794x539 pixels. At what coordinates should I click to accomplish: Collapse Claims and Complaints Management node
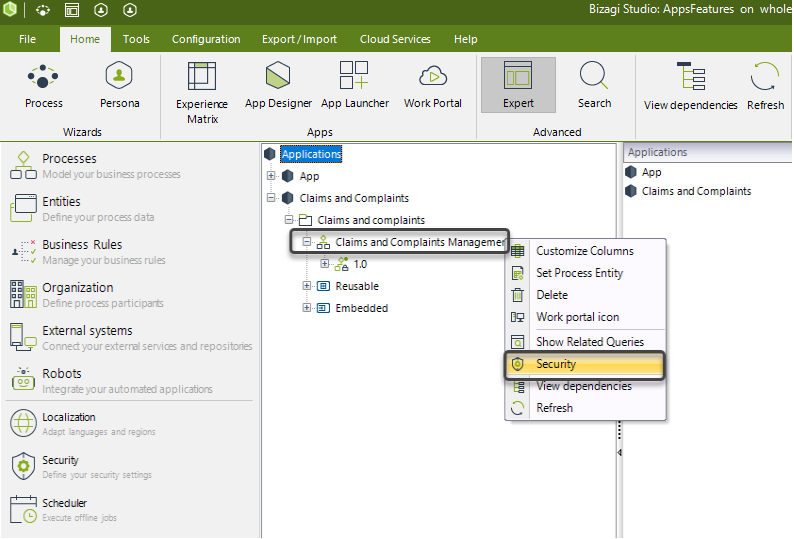[306, 242]
